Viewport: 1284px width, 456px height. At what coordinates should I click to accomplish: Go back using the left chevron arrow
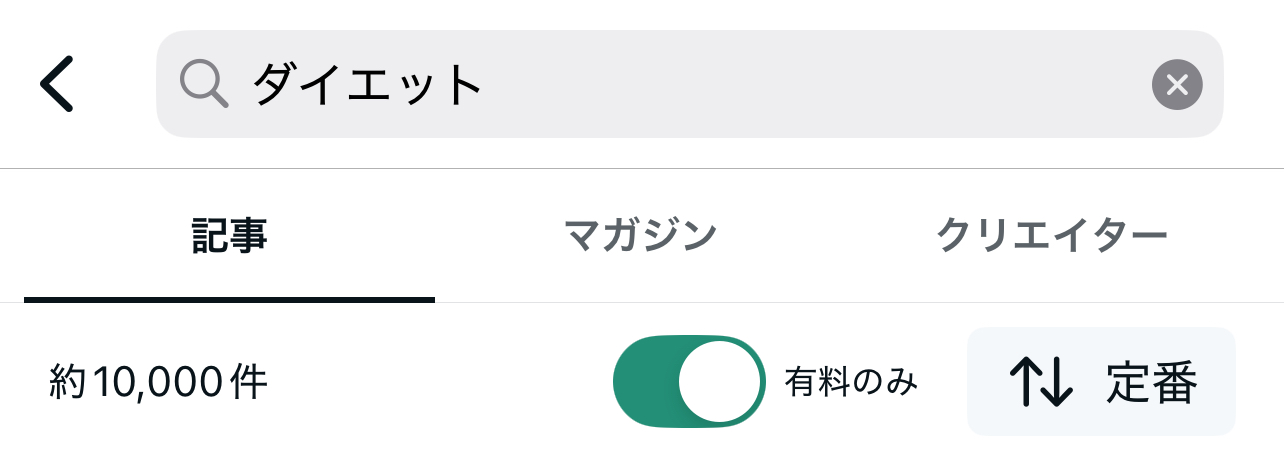(57, 84)
